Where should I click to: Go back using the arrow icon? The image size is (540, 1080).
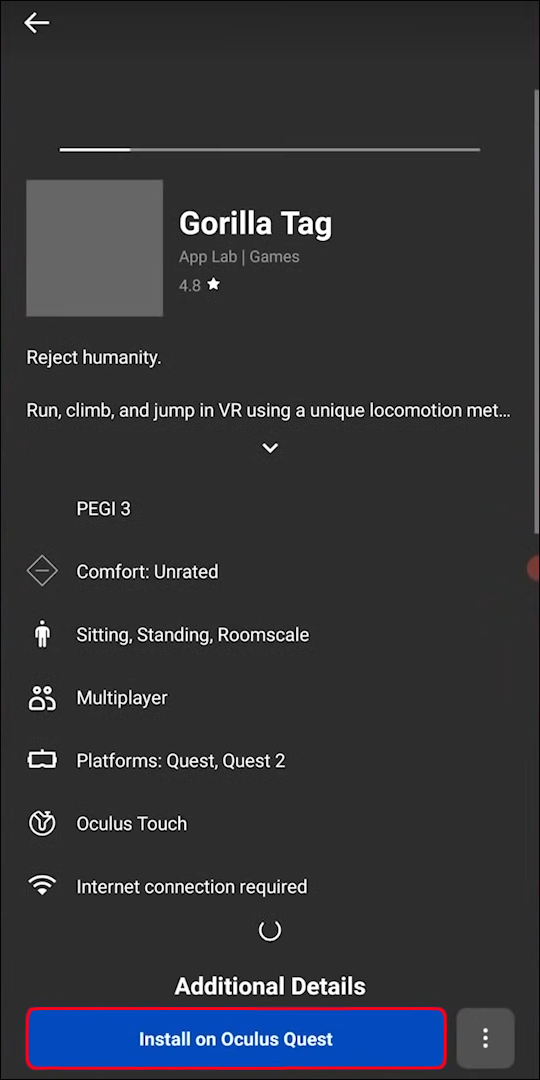coord(37,23)
